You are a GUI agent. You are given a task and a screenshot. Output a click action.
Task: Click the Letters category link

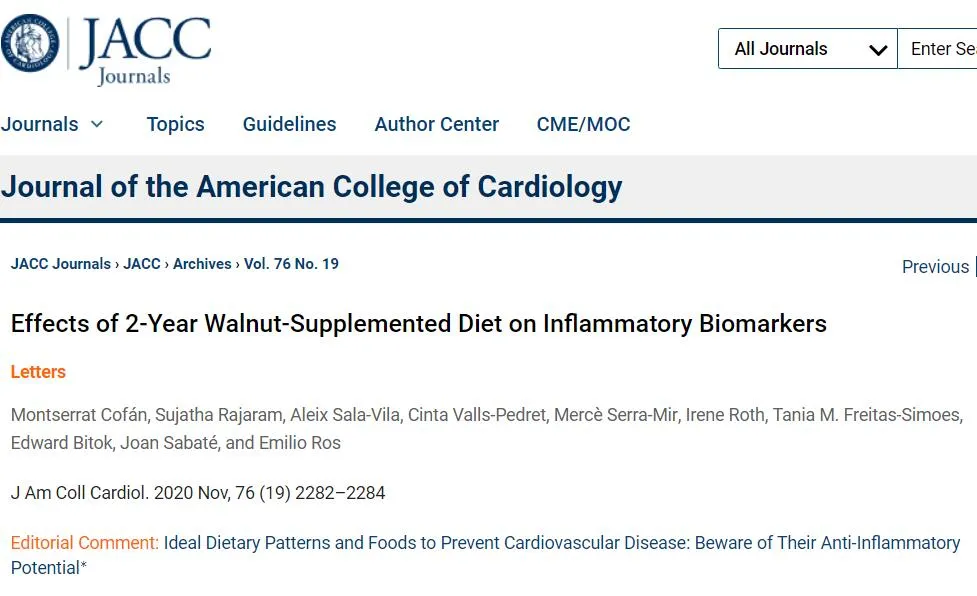click(x=38, y=372)
